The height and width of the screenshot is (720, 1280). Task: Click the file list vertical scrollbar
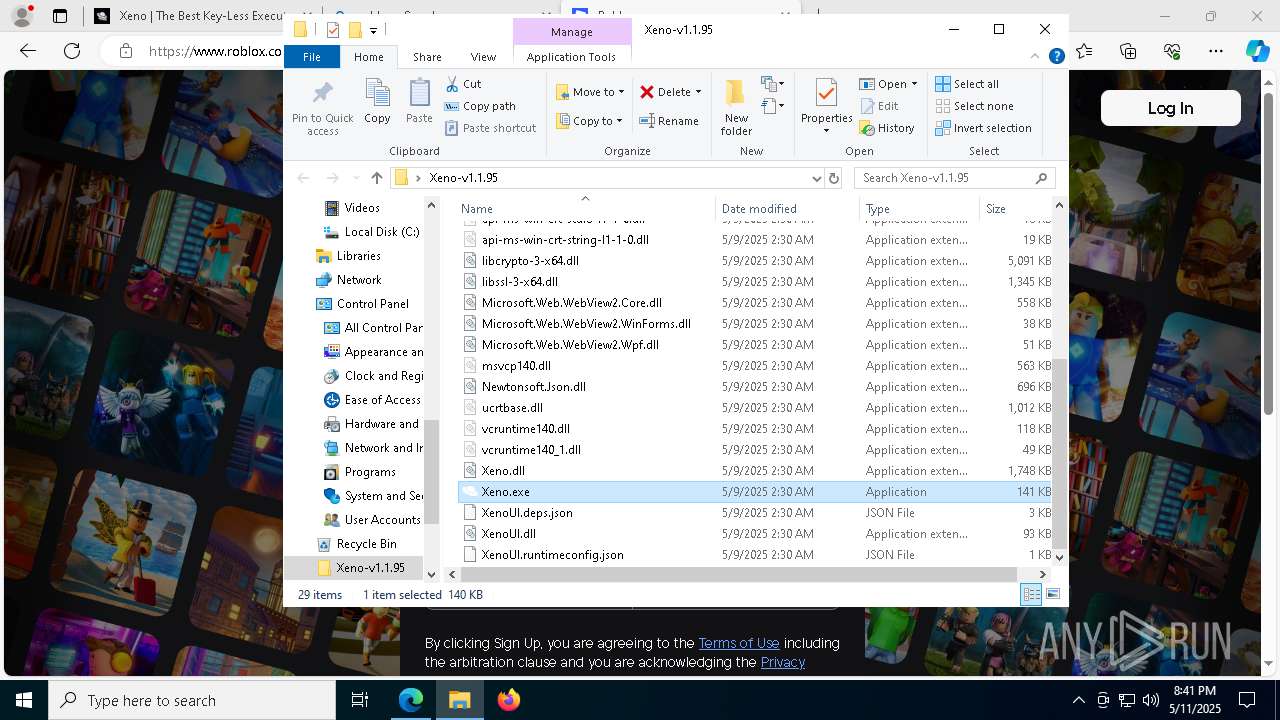[x=1059, y=452]
